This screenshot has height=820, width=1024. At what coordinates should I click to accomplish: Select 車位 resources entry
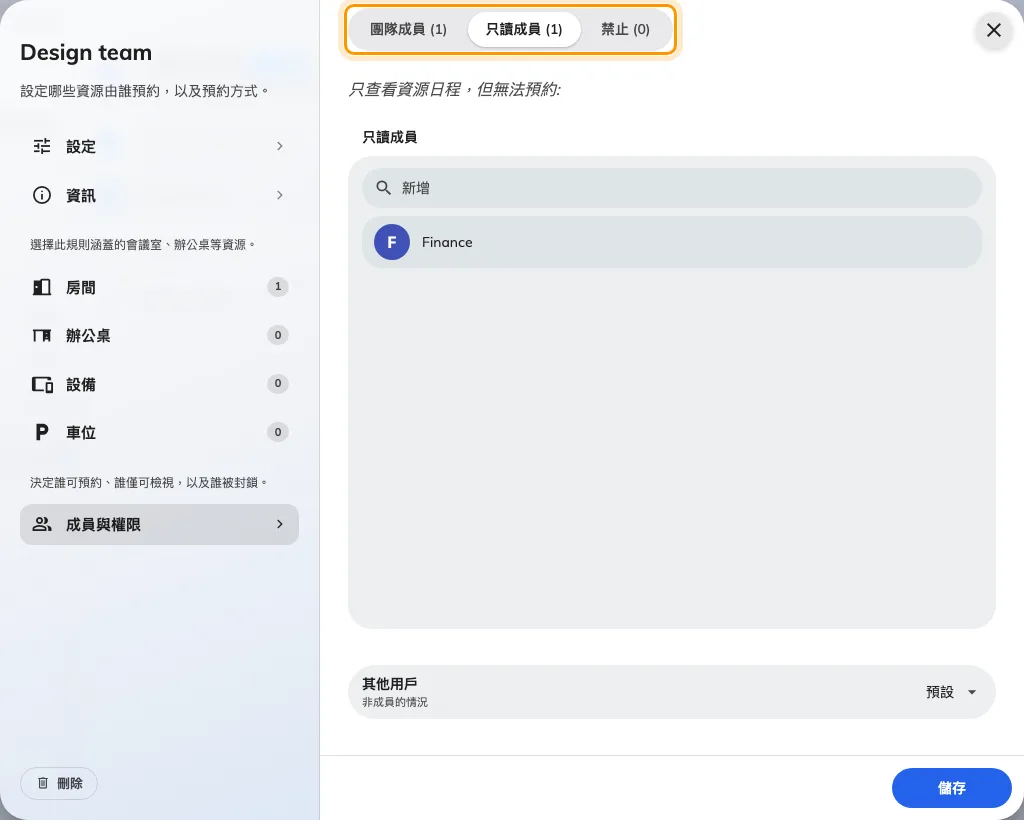point(159,432)
